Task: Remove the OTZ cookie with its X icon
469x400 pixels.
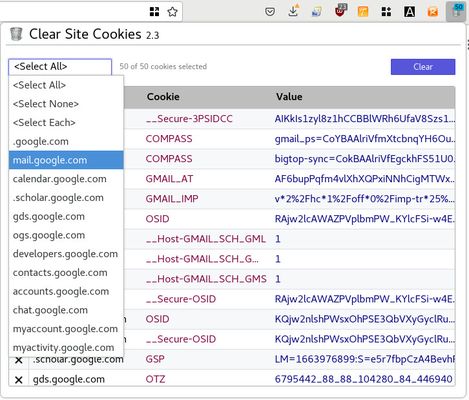Action: (x=19, y=380)
